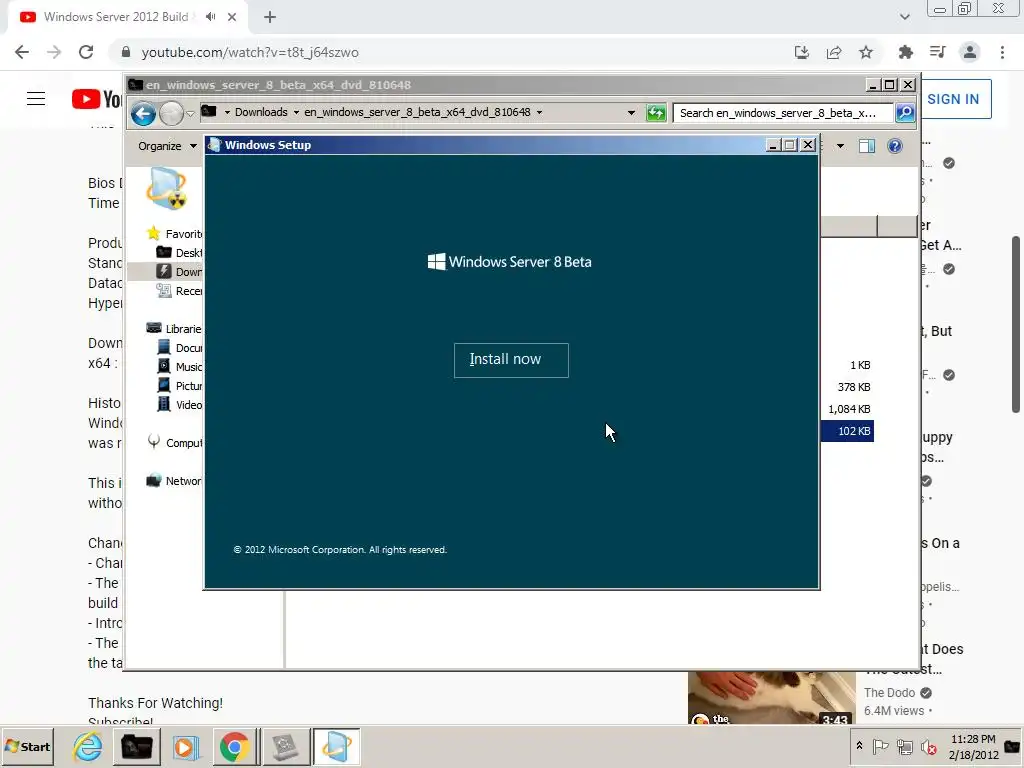Show hidden system tray icons
The image size is (1024, 768).
(859, 746)
